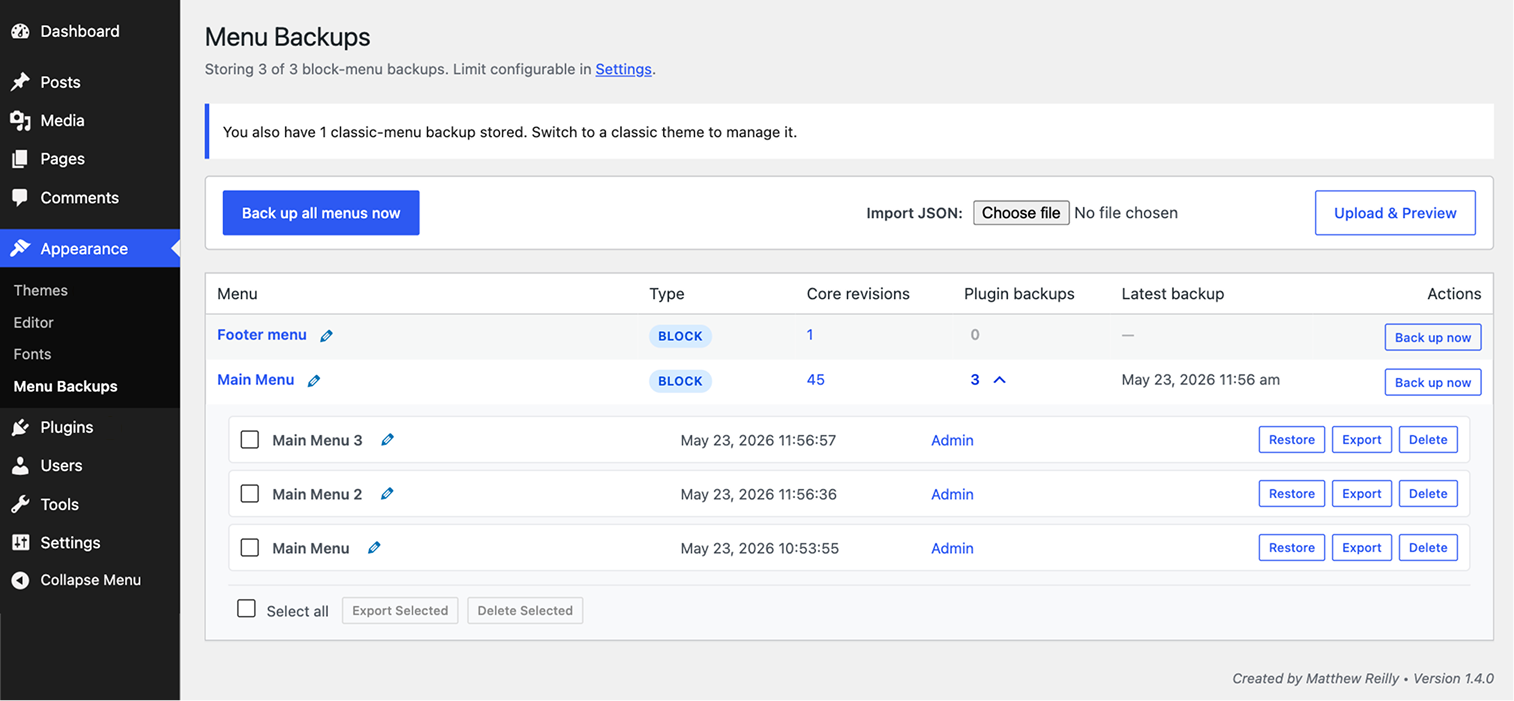Image resolution: width=1514 pixels, height=701 pixels.
Task: Click the Comments bubble icon
Action: point(20,197)
